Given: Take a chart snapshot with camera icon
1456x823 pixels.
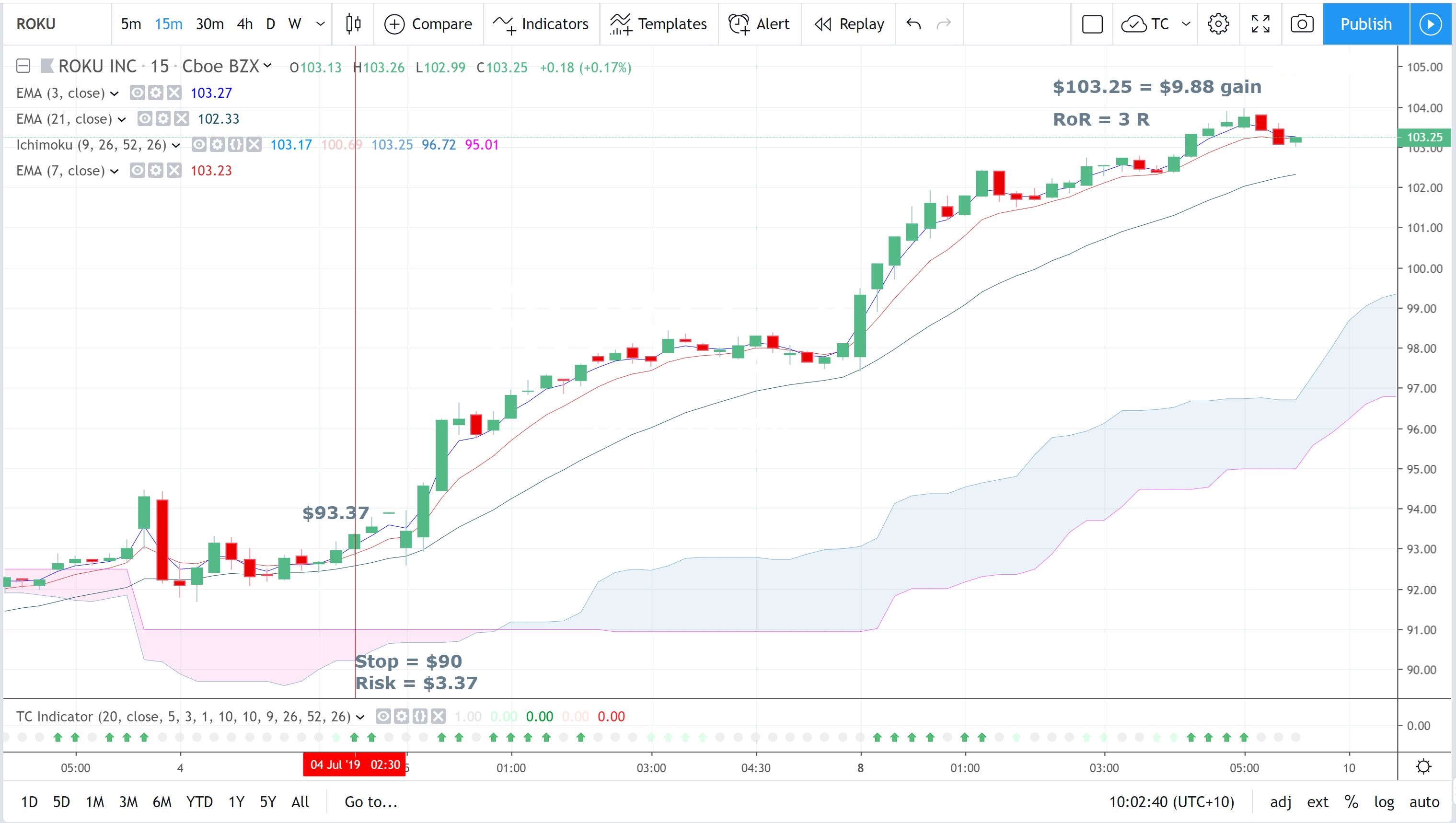Looking at the screenshot, I should 1302,24.
